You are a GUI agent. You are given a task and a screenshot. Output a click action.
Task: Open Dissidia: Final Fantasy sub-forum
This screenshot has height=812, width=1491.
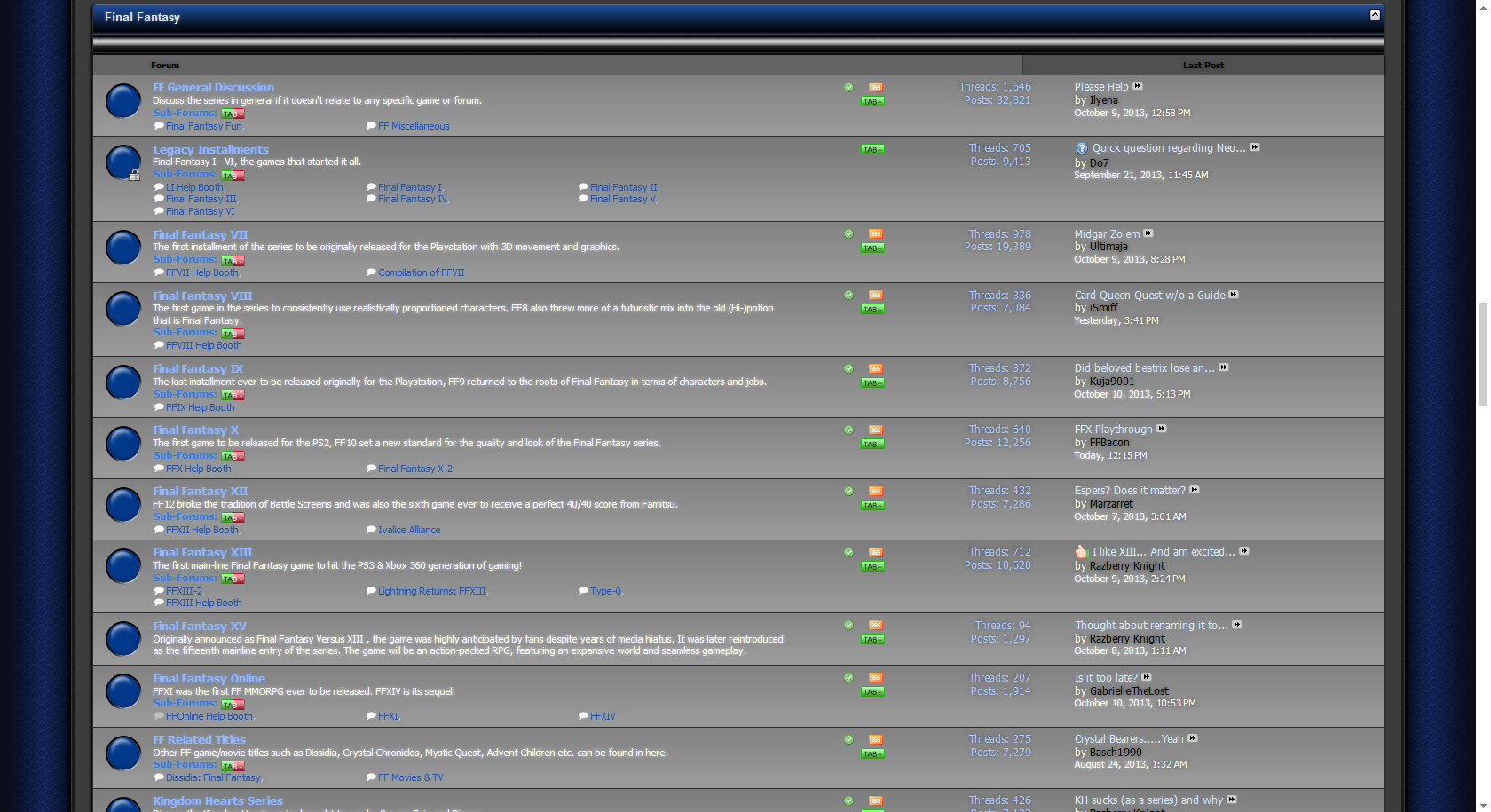(213, 778)
